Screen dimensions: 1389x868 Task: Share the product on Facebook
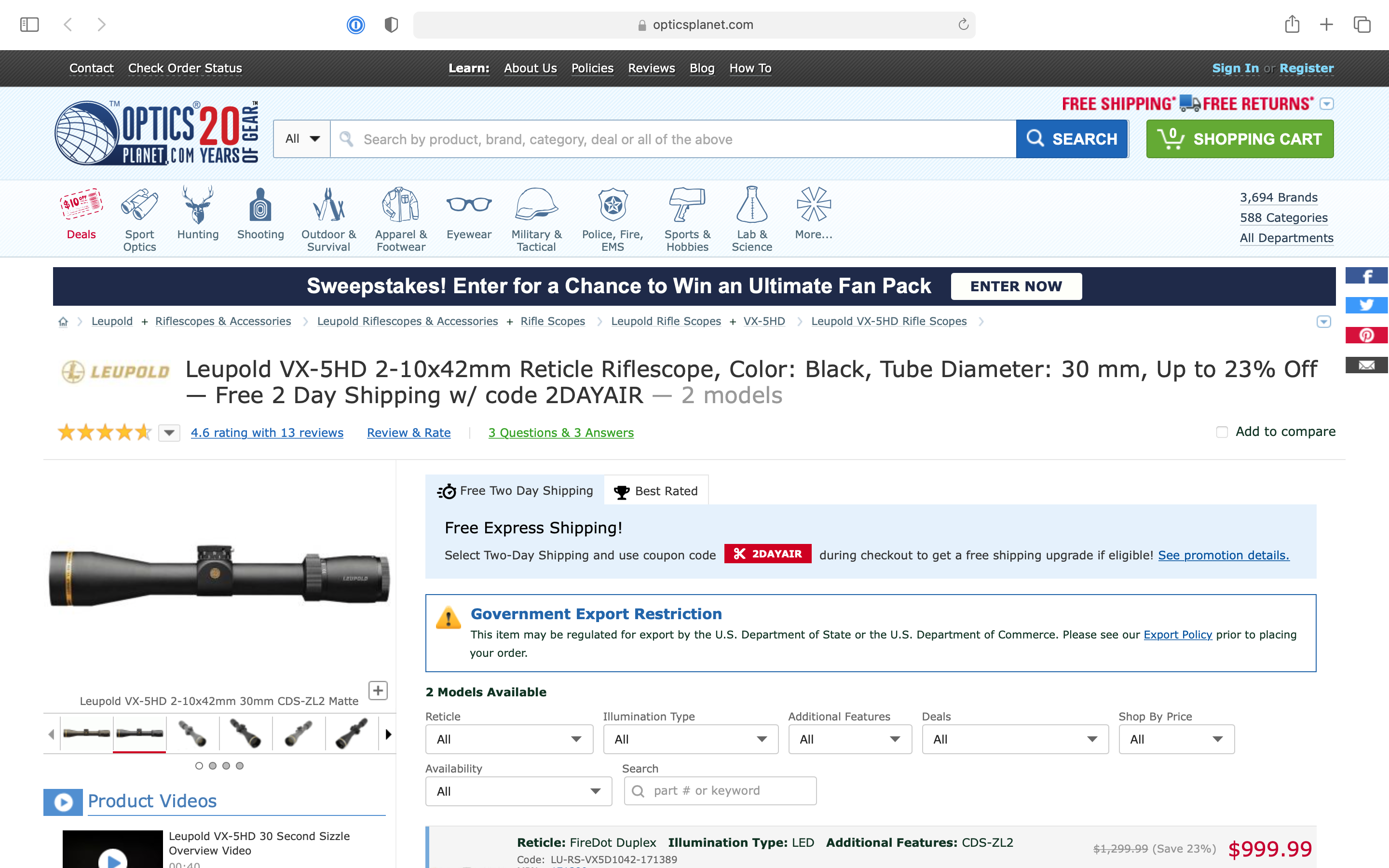[x=1367, y=275]
